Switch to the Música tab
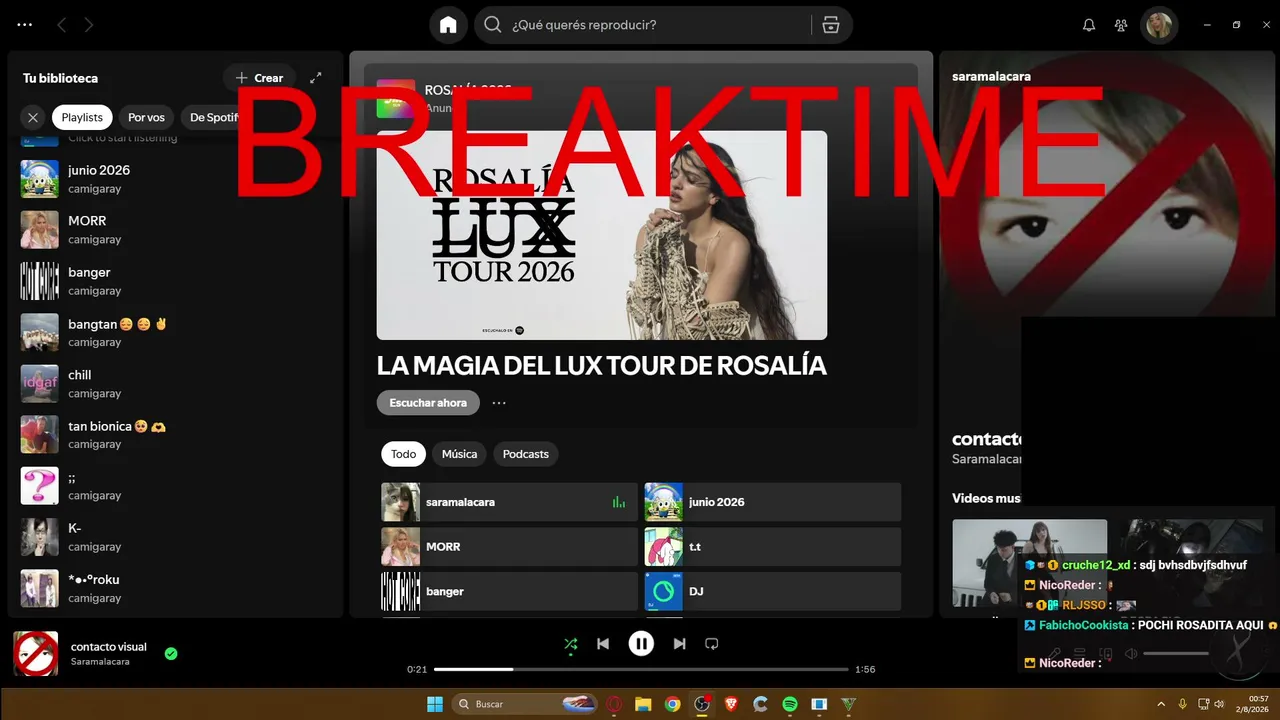Viewport: 1280px width, 720px height. point(460,454)
